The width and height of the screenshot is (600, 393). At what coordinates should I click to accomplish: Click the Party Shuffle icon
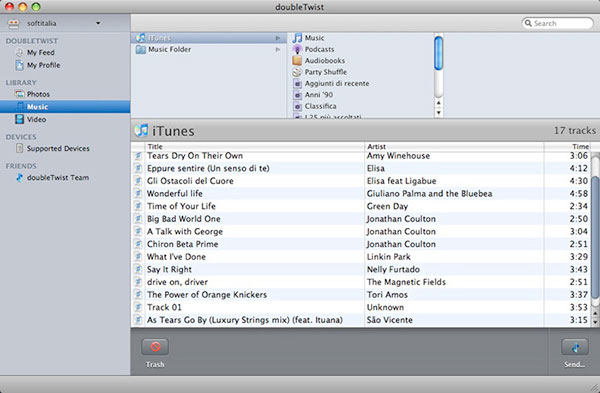pos(297,72)
